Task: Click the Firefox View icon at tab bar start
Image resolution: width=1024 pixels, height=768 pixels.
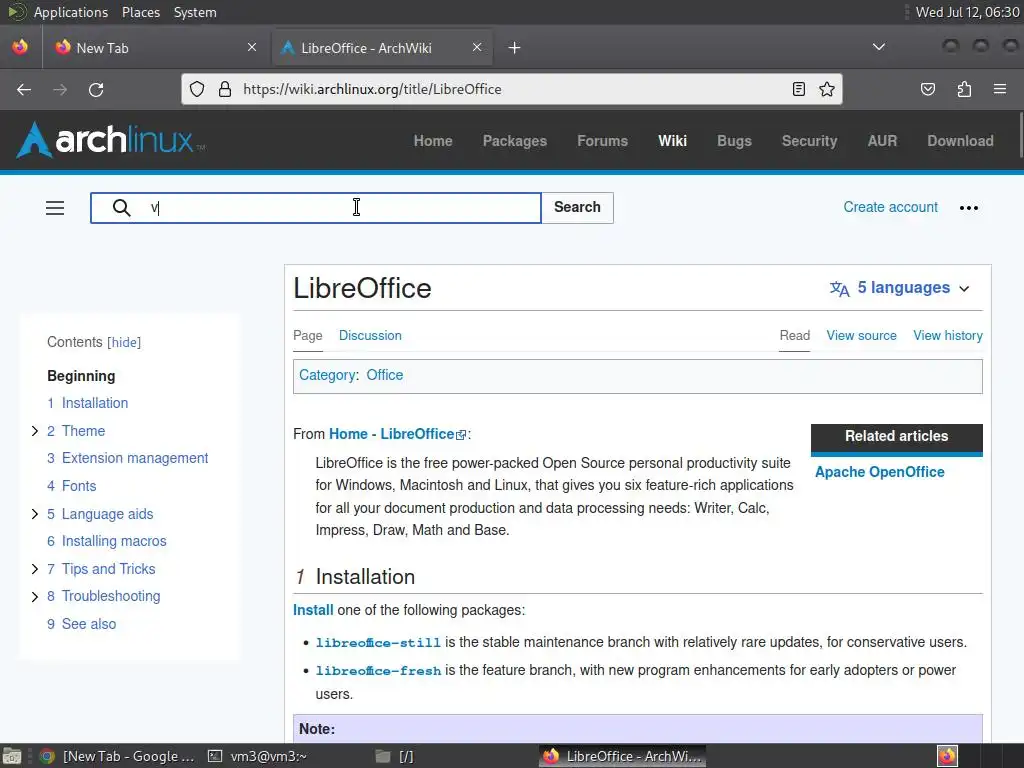Action: click(20, 47)
